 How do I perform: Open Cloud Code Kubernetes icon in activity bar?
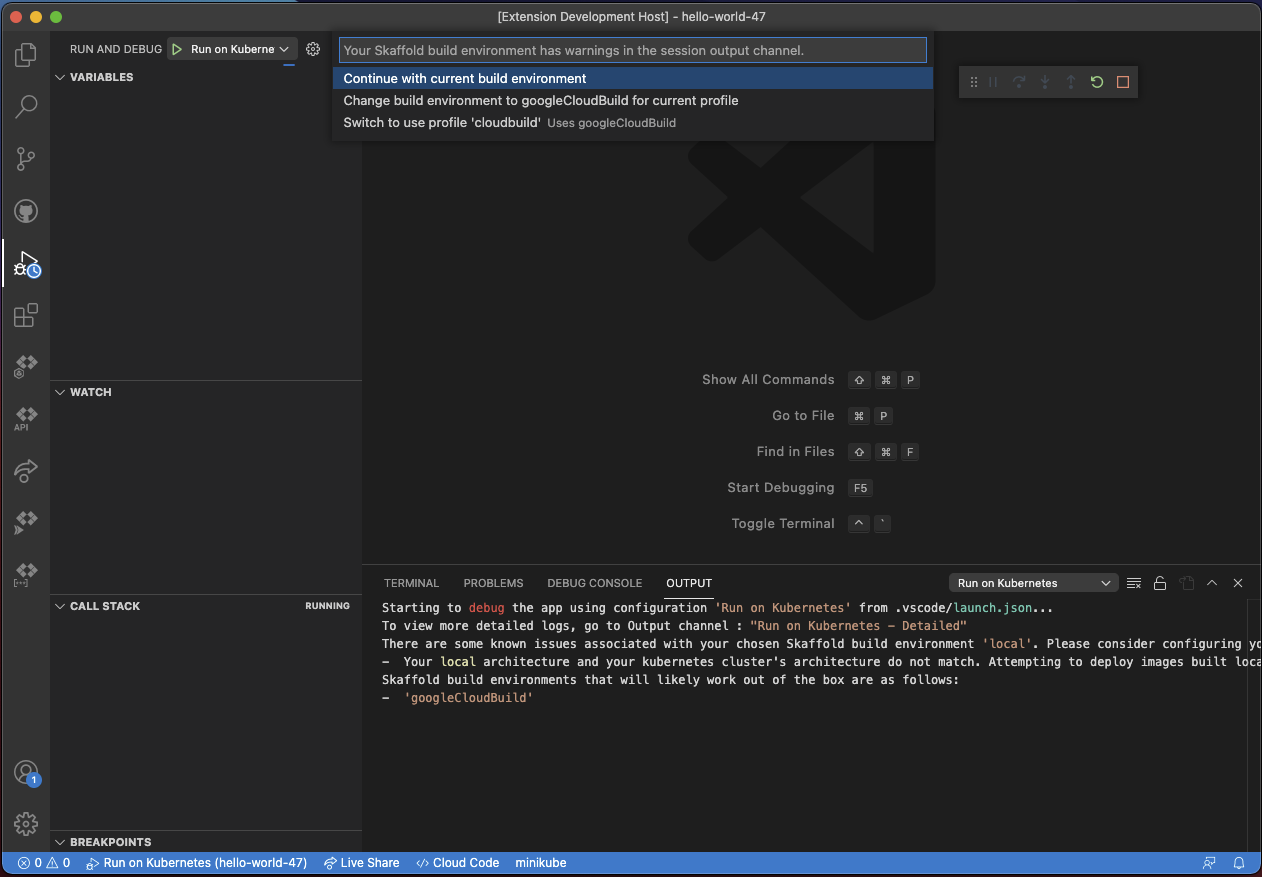(x=26, y=368)
